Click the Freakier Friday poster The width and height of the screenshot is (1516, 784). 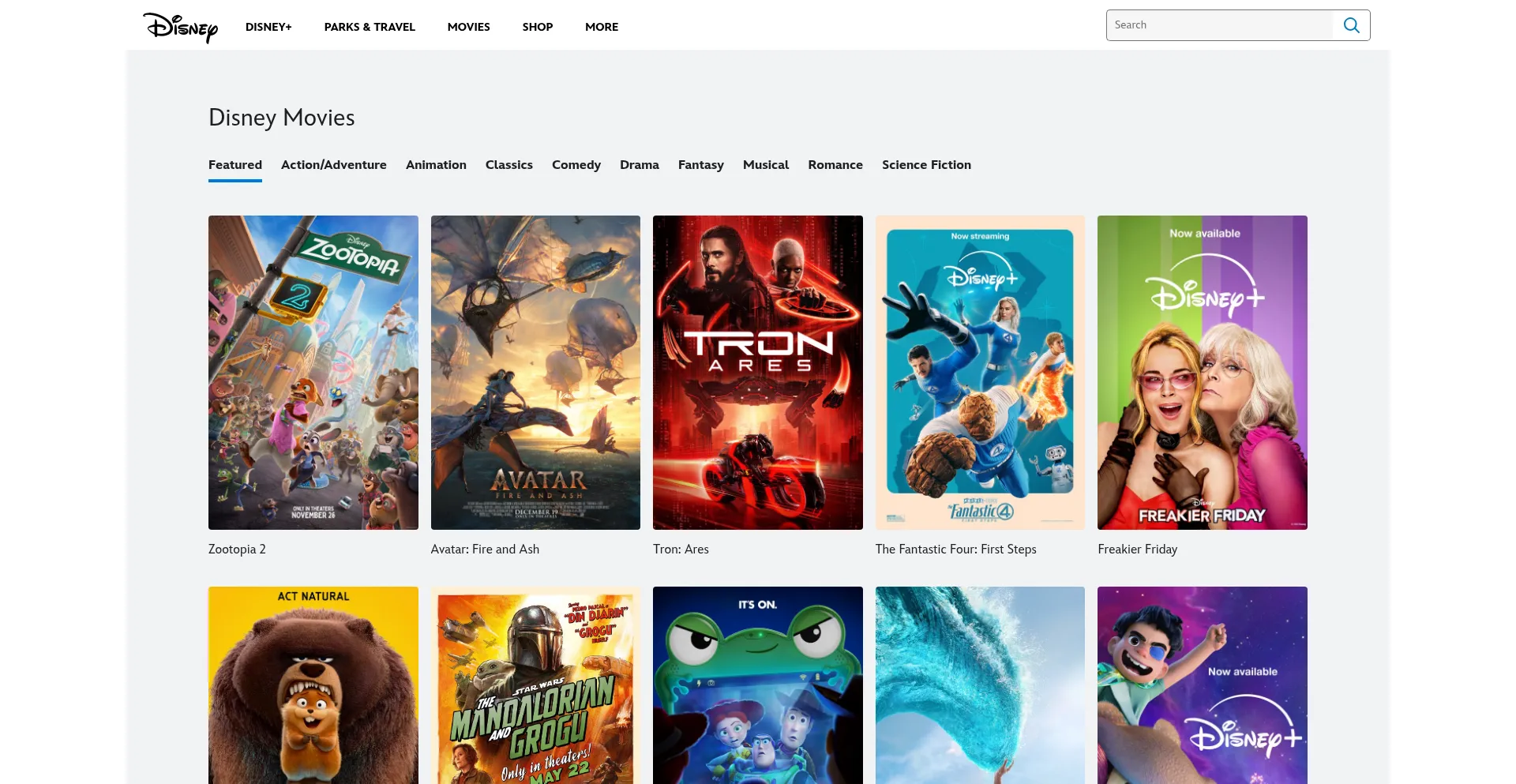(x=1202, y=372)
